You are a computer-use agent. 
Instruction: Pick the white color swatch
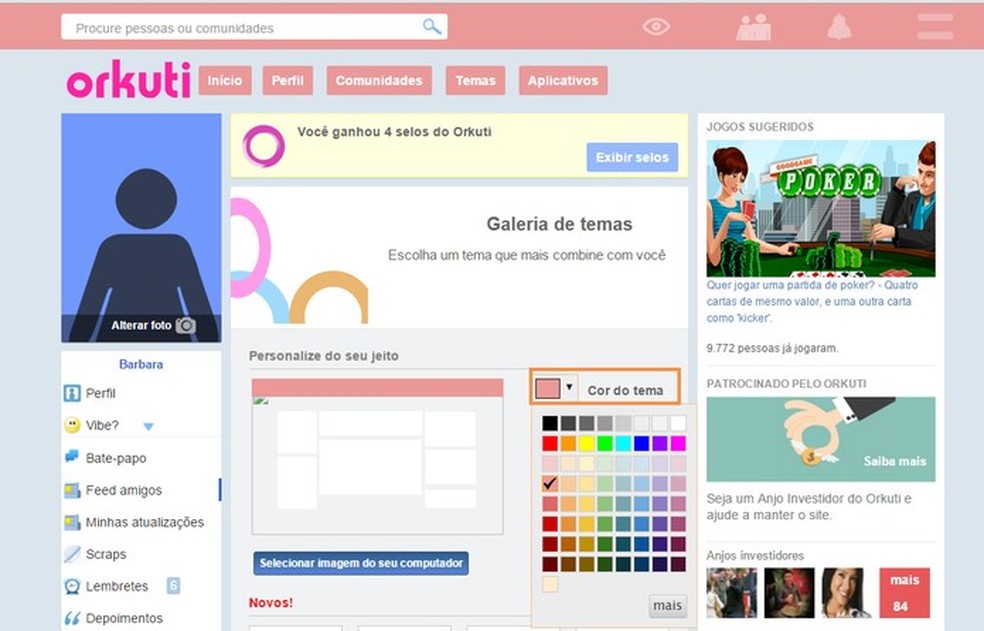pyautogui.click(x=678, y=423)
